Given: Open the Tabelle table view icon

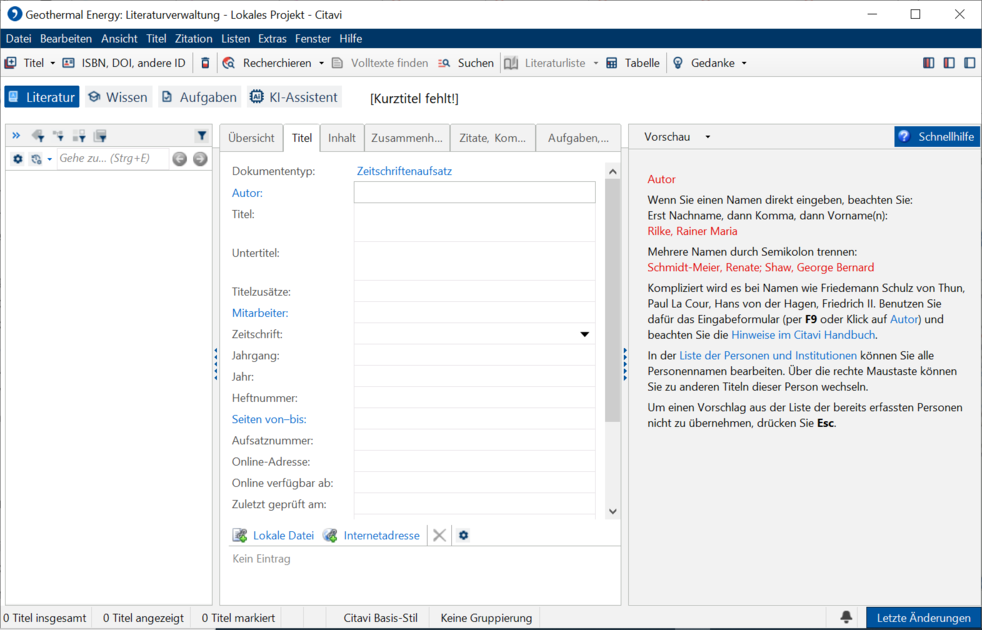Looking at the screenshot, I should pos(612,63).
